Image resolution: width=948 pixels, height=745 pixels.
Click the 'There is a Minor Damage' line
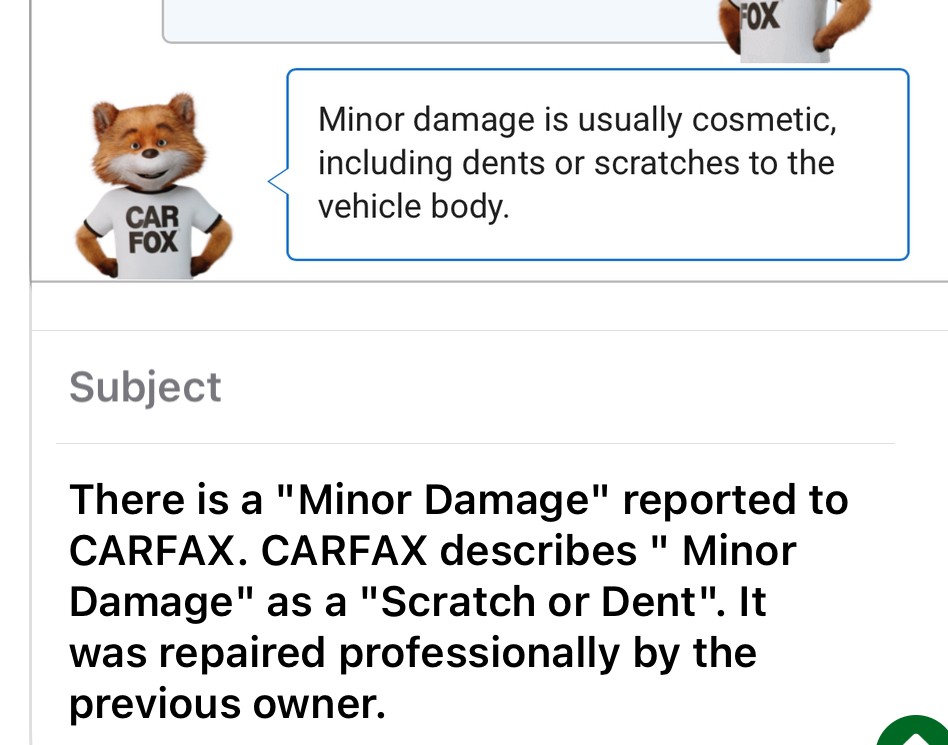459,499
